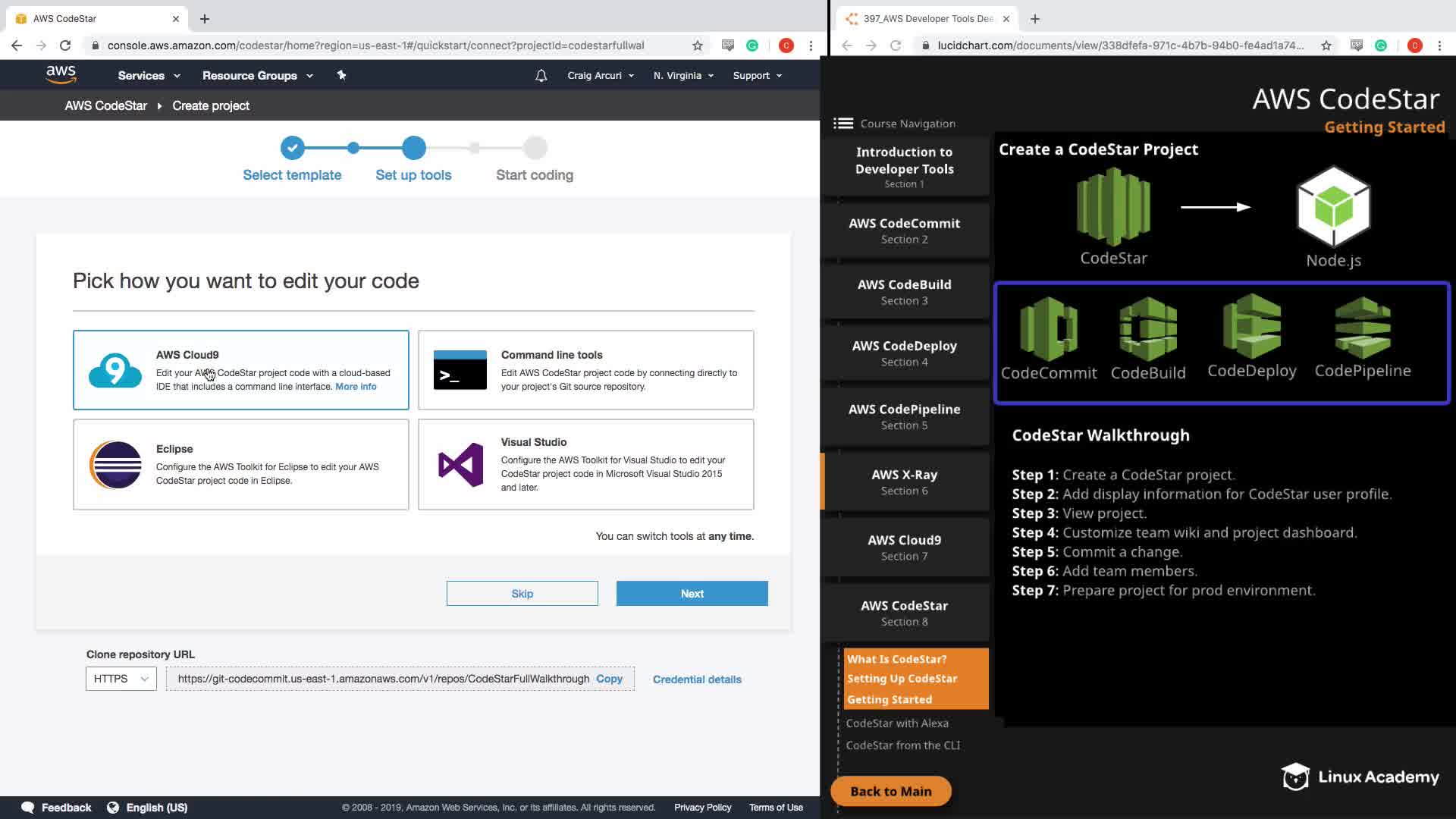
Task: Open the N. Virginia region dropdown
Action: [683, 76]
